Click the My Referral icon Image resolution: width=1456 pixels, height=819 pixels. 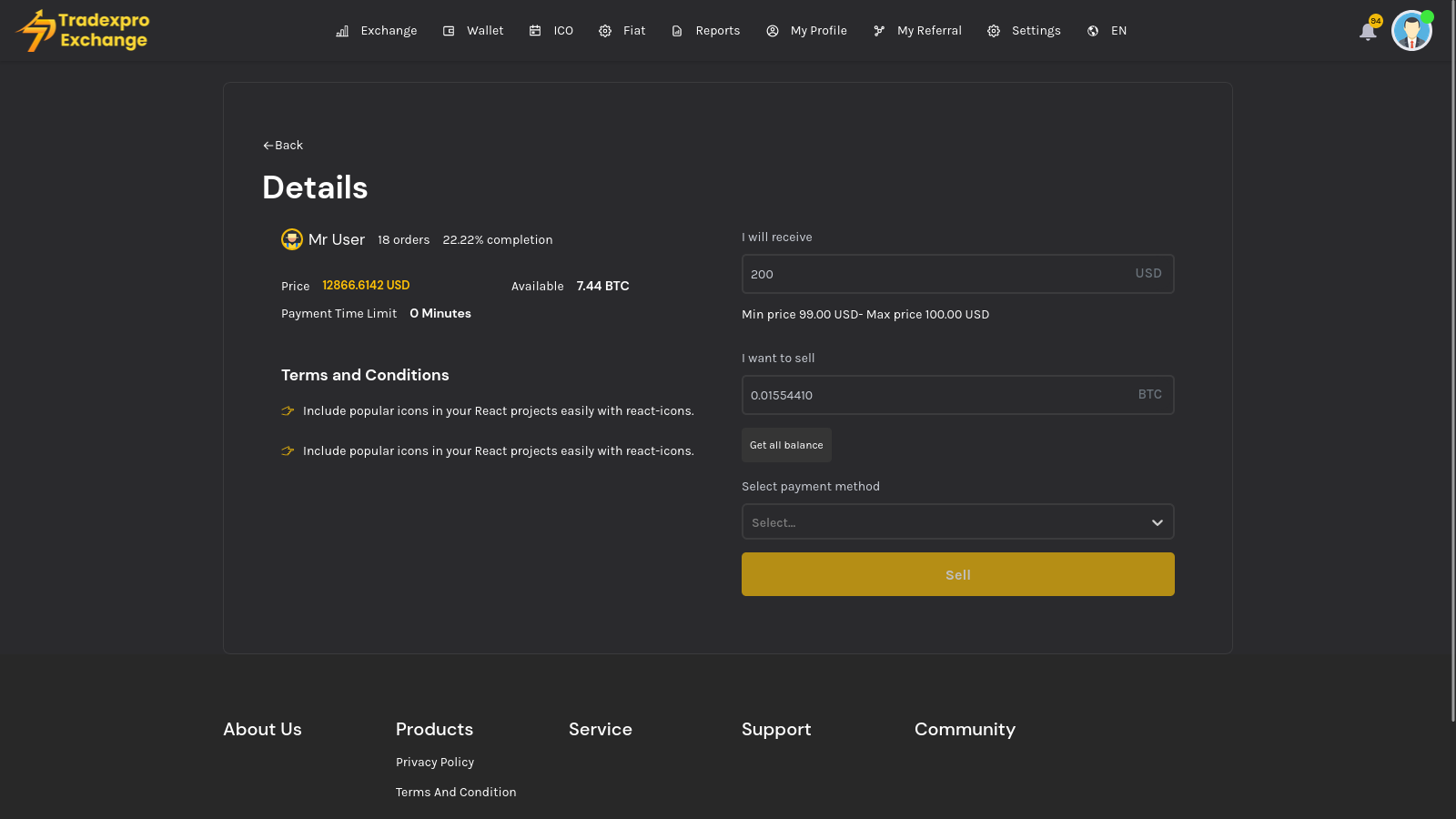tap(879, 31)
